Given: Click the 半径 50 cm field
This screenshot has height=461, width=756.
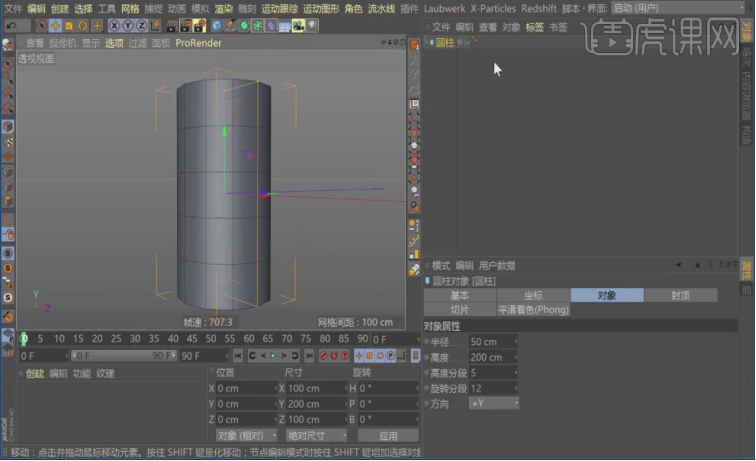Looking at the screenshot, I should pyautogui.click(x=493, y=341).
